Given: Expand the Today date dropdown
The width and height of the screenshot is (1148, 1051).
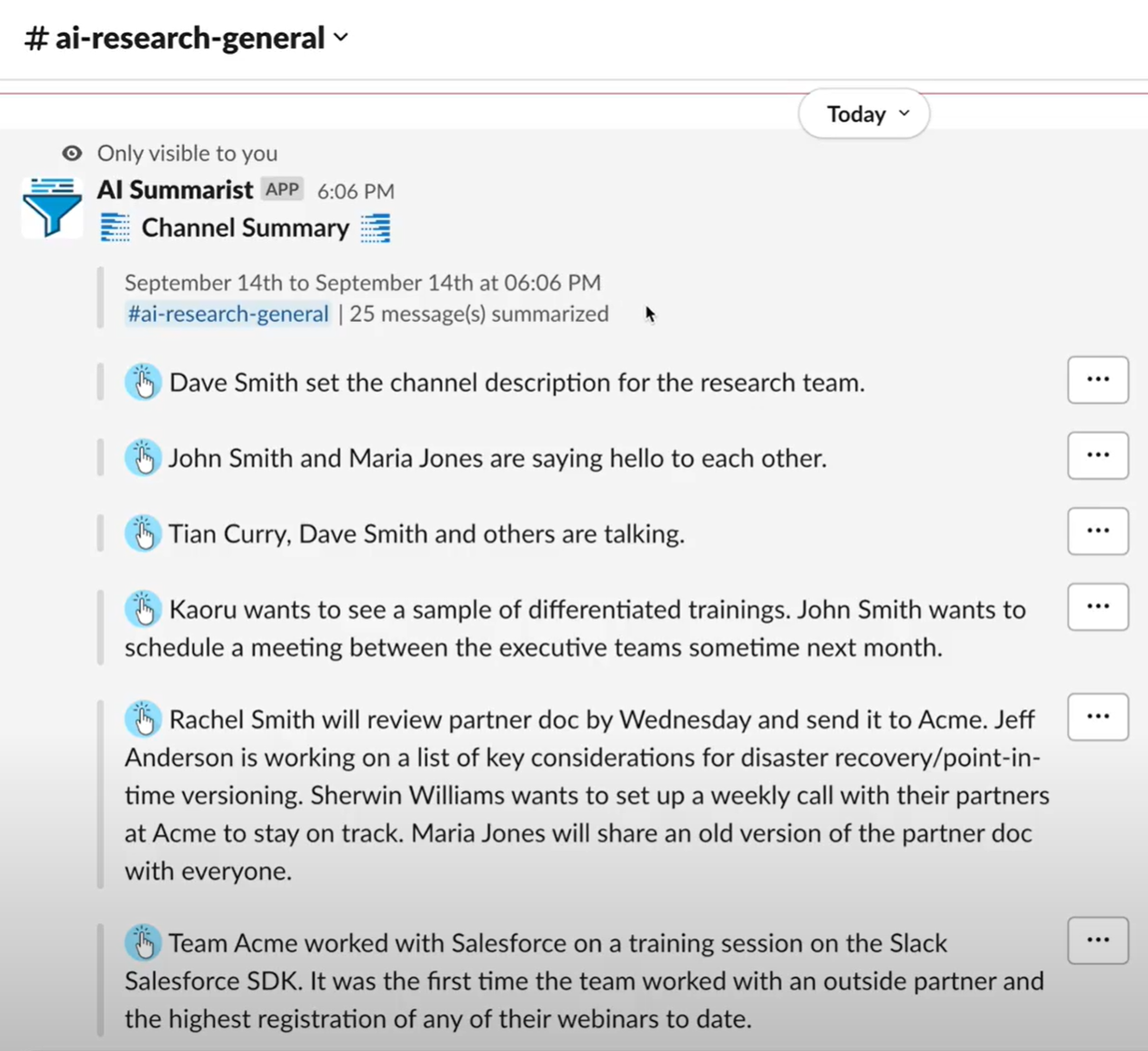Looking at the screenshot, I should pyautogui.click(x=864, y=114).
